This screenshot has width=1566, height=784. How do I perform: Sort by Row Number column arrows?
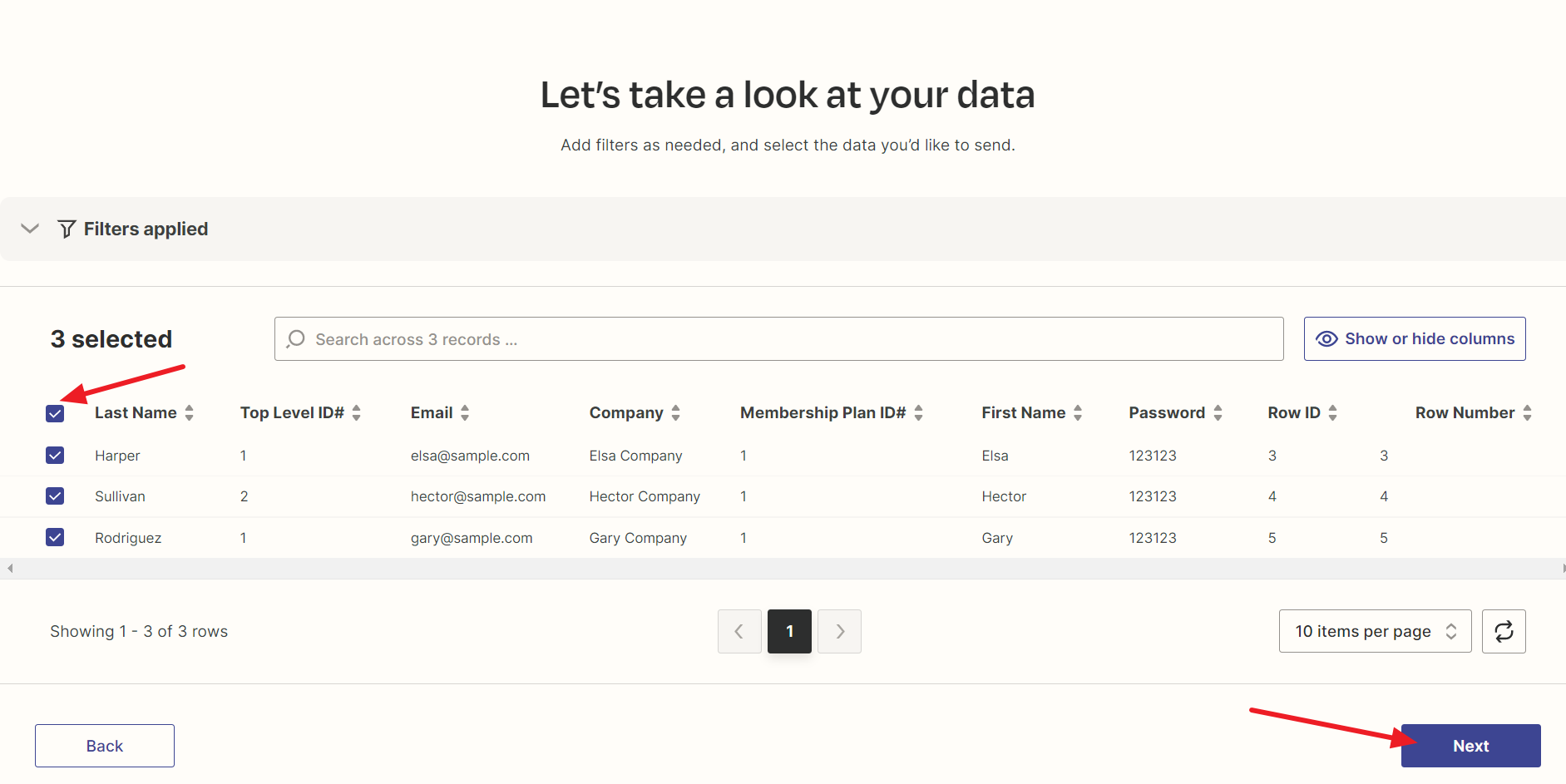[x=1528, y=412]
